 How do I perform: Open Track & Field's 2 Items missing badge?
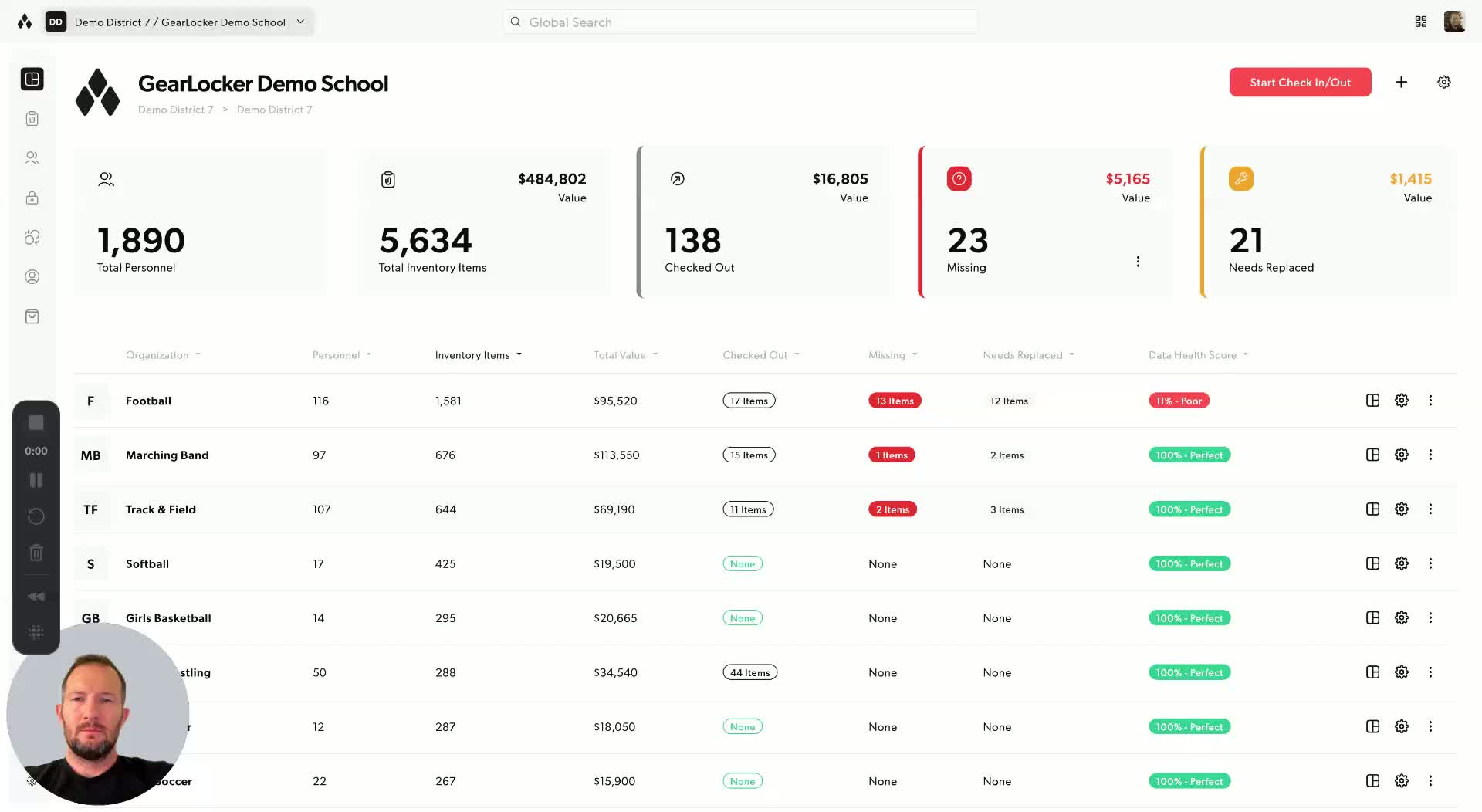892,509
